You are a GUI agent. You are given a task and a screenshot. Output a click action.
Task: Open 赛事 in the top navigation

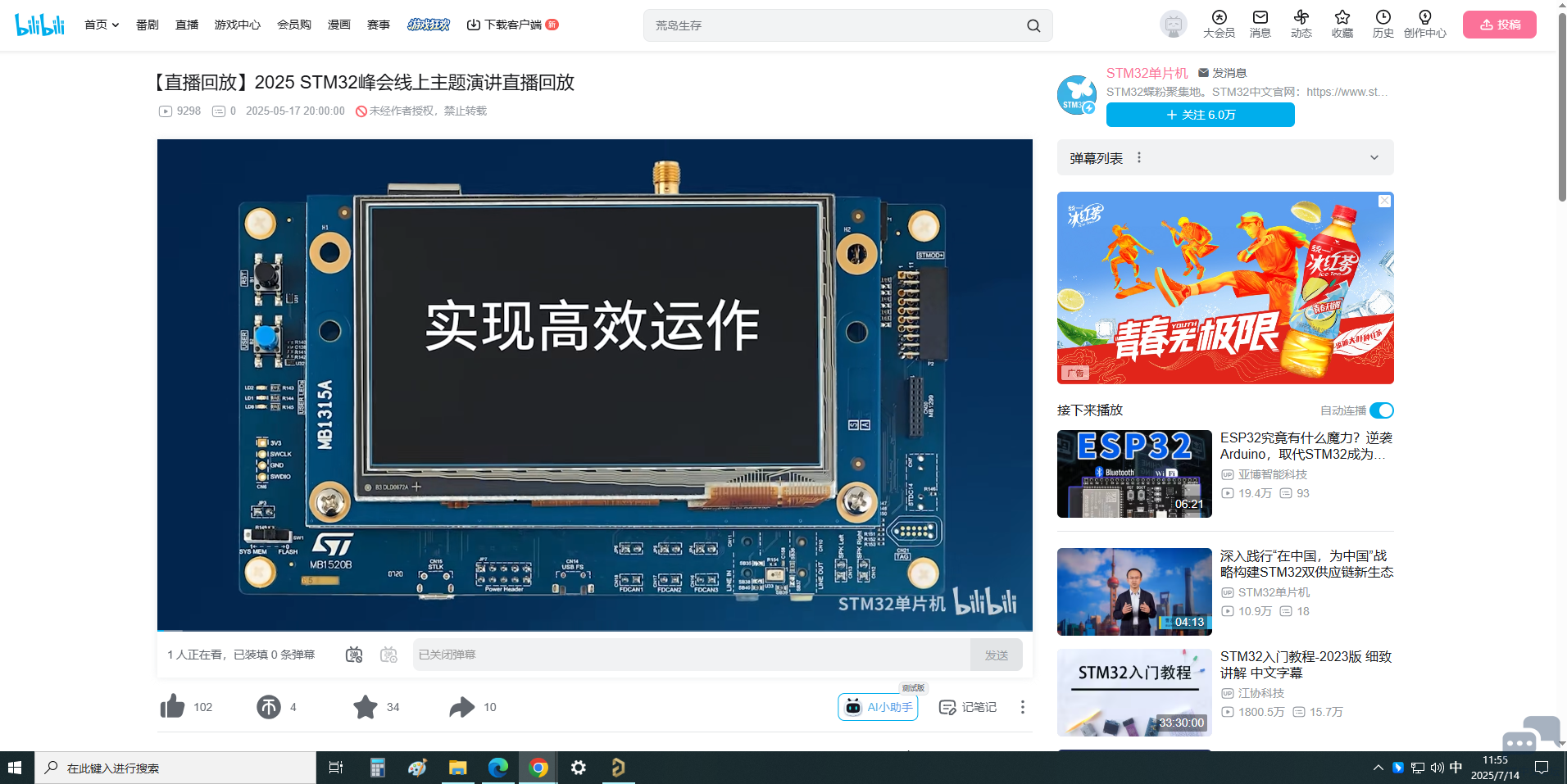click(x=379, y=25)
